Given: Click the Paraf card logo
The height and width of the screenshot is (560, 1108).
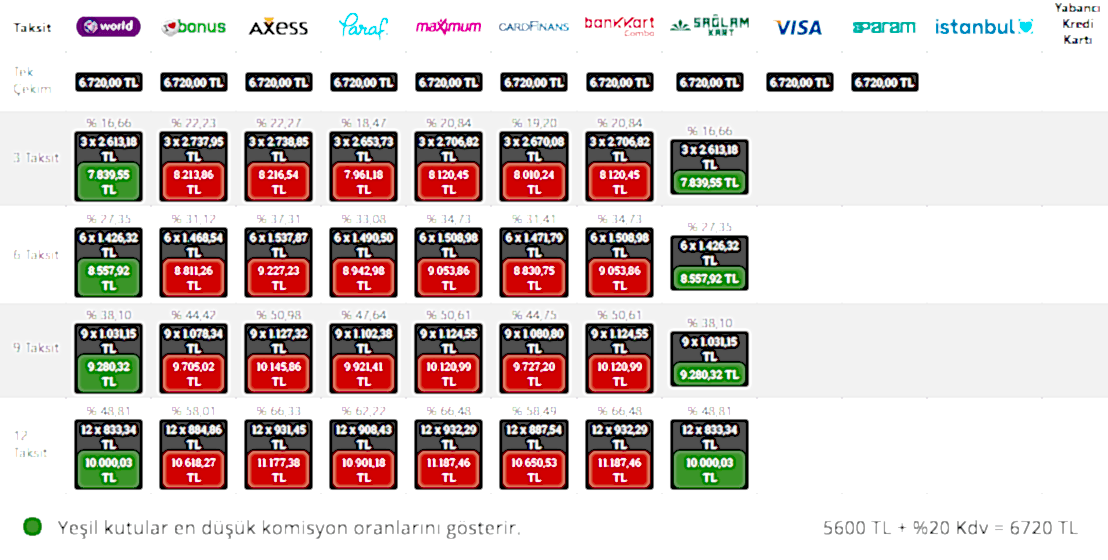Looking at the screenshot, I should coord(363,27).
